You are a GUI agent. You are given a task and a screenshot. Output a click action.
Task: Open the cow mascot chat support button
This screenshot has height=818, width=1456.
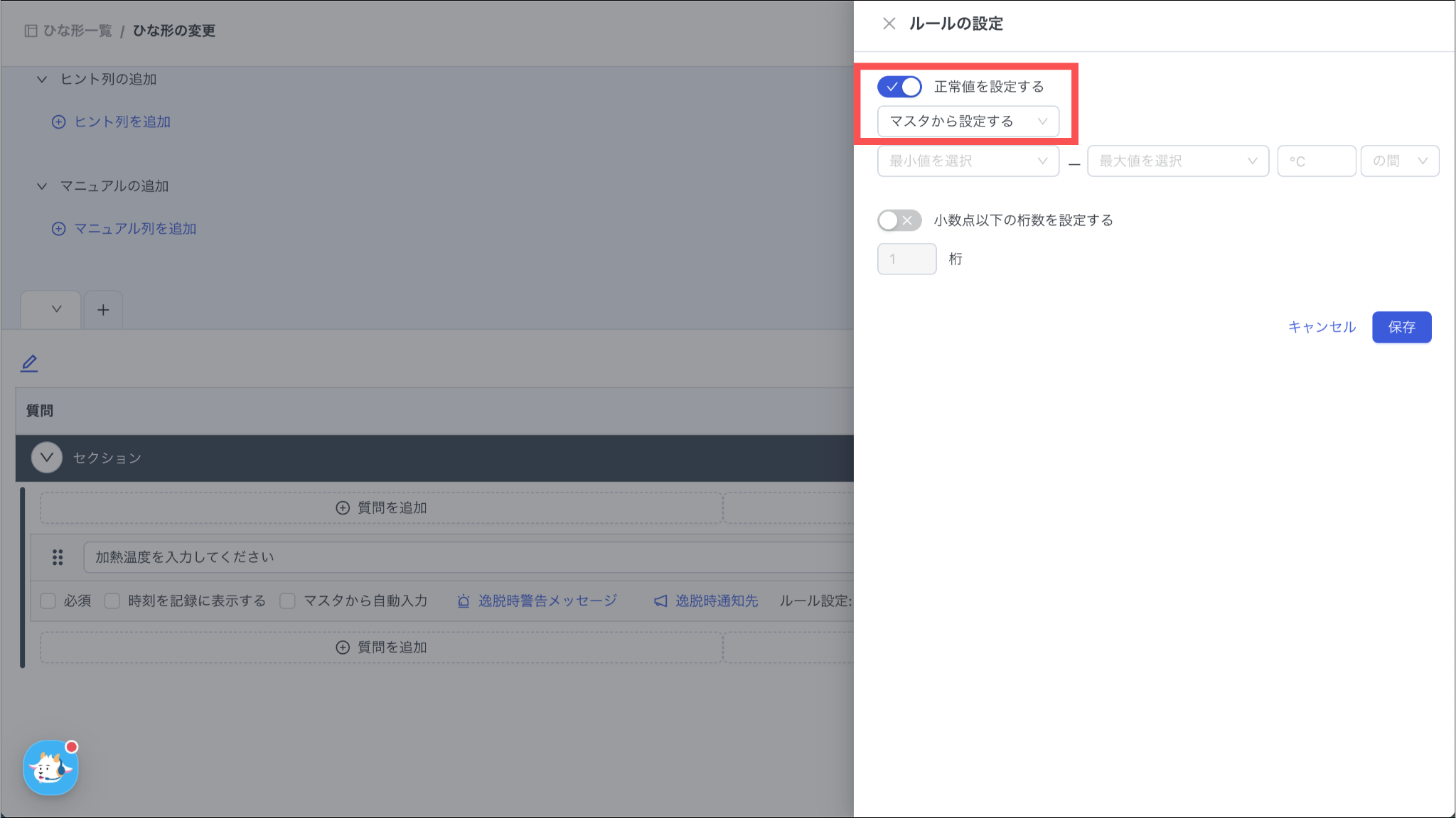click(x=50, y=768)
